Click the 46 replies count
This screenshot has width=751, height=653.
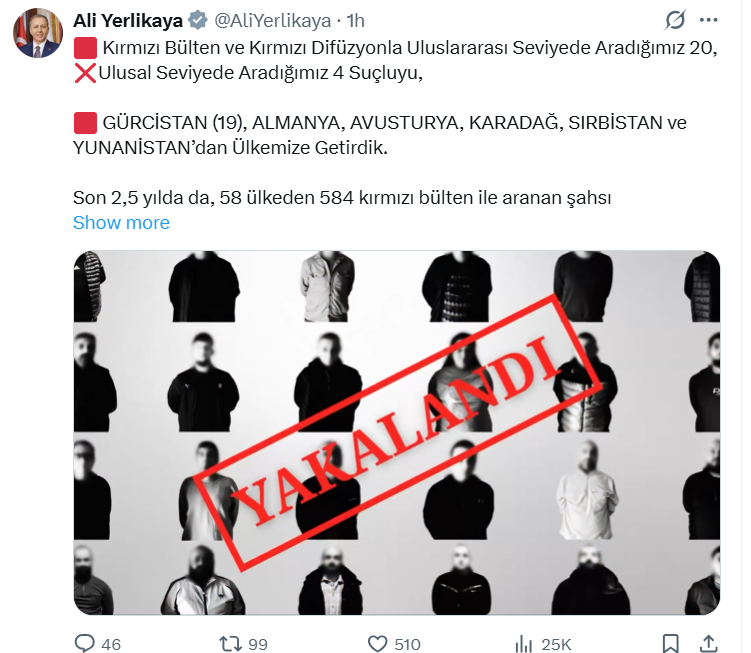(x=111, y=644)
